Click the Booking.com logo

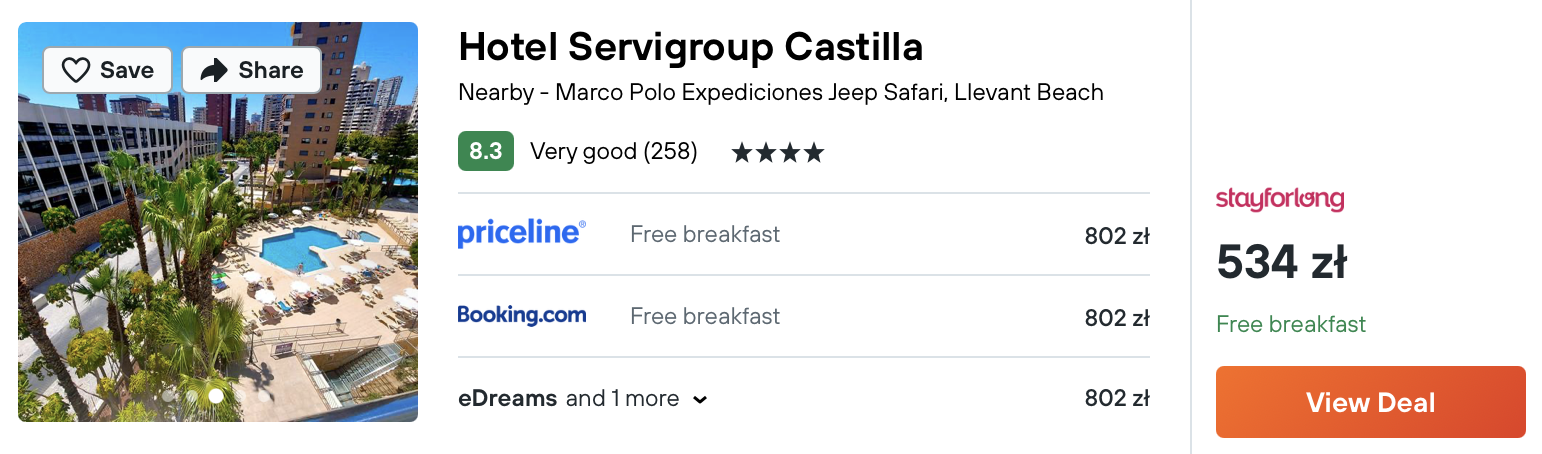click(522, 315)
